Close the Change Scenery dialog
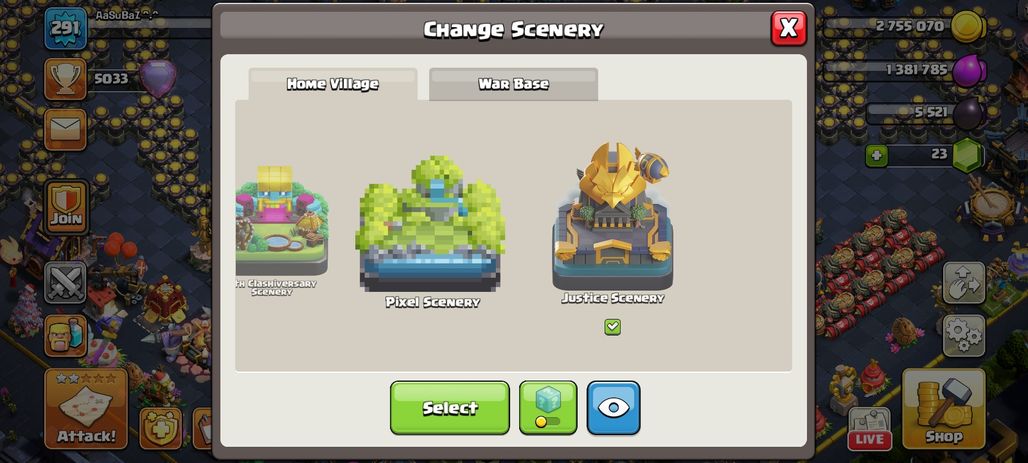 click(789, 28)
